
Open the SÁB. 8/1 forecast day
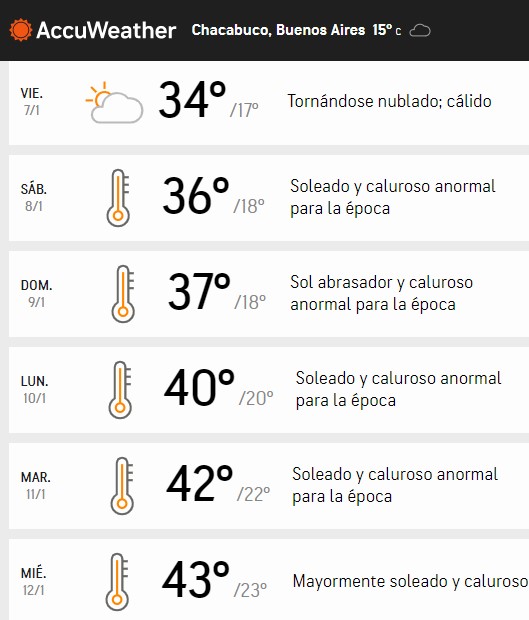coord(269,198)
